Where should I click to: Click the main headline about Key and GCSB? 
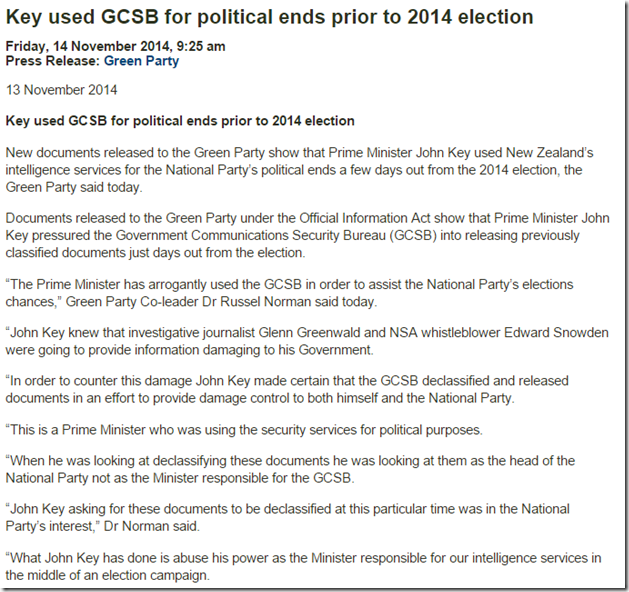[269, 18]
